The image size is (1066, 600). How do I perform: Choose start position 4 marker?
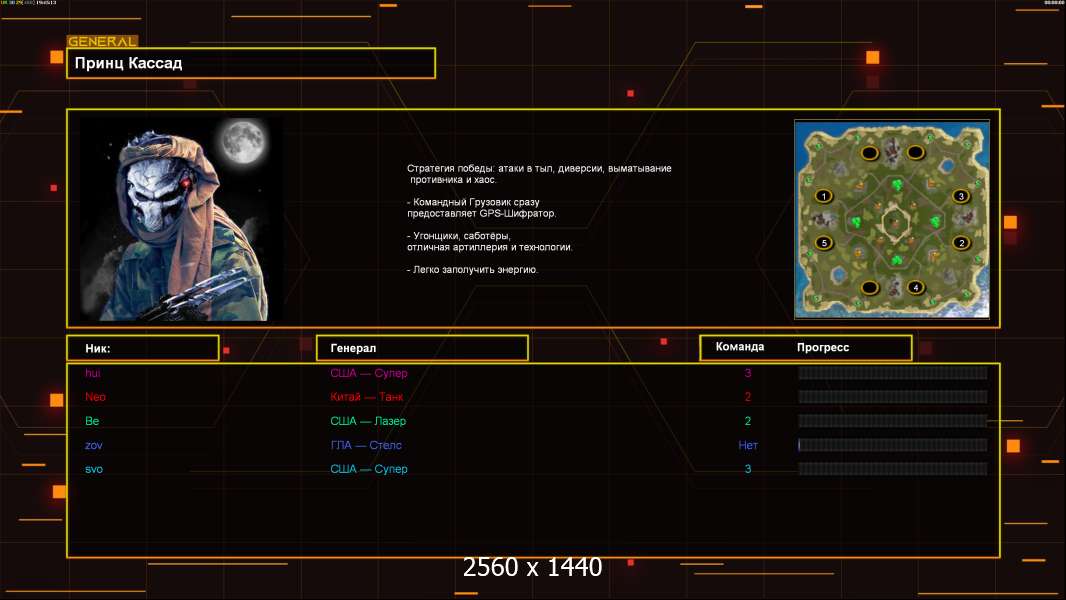pyautogui.click(x=915, y=288)
